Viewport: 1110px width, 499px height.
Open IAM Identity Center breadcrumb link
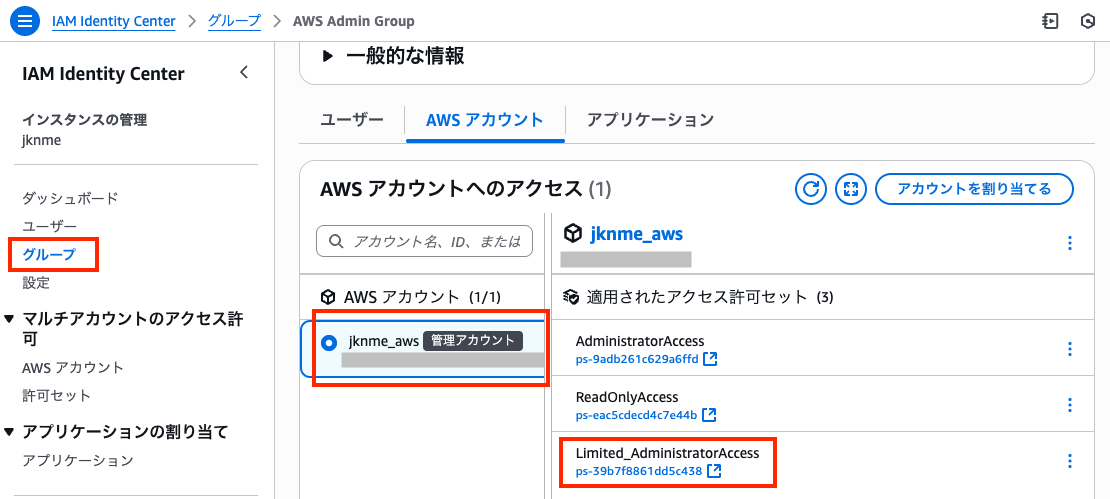click(x=113, y=21)
